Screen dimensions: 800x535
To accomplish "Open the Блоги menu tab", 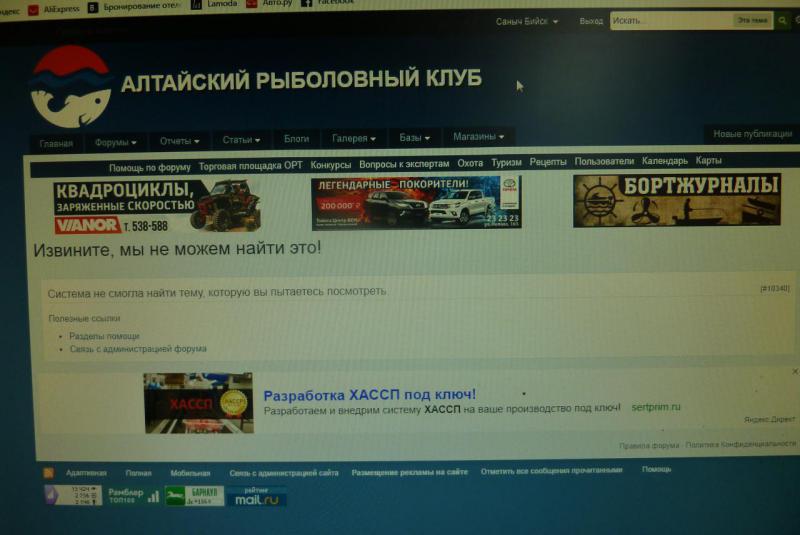I will click(x=296, y=139).
